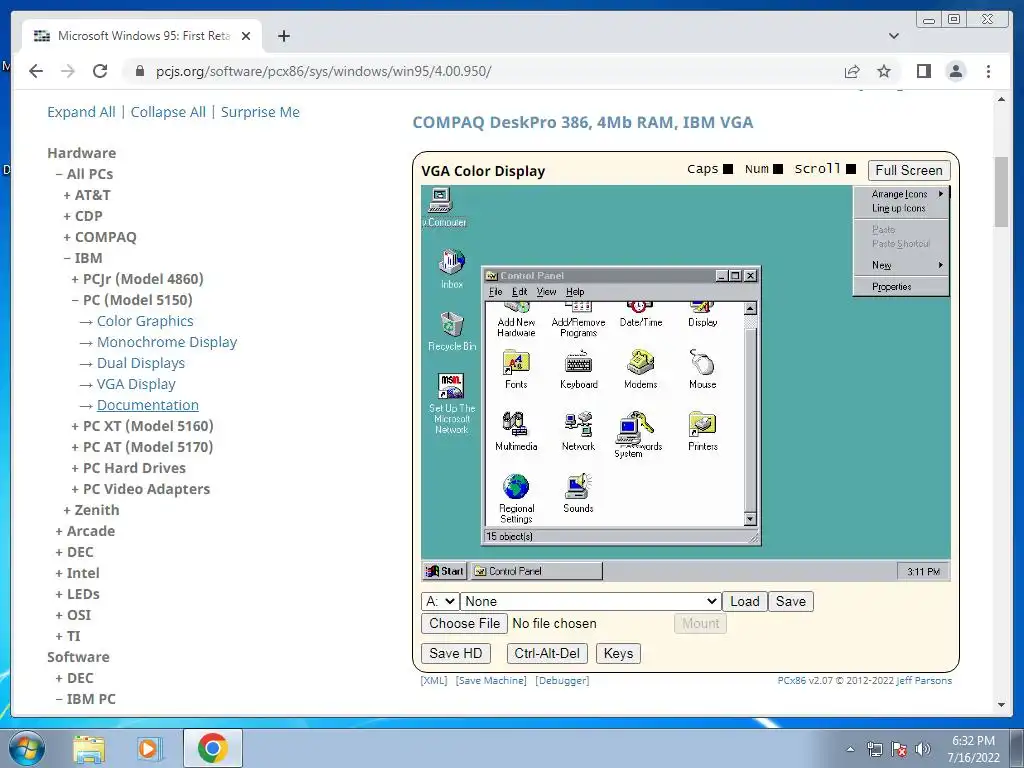
Task: Click the Full Screen button
Action: tap(908, 170)
